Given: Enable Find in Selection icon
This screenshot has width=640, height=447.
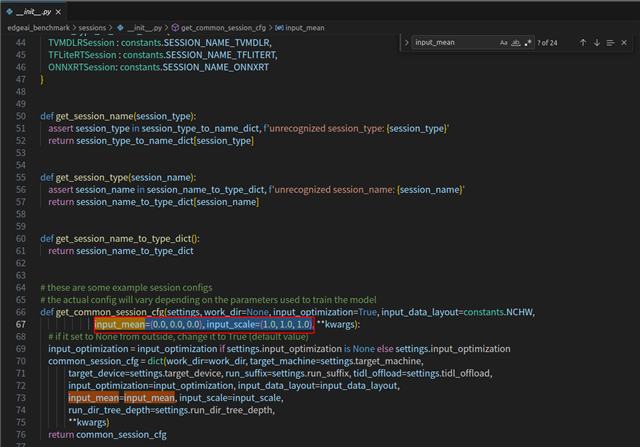Looking at the screenshot, I should tap(612, 43).
